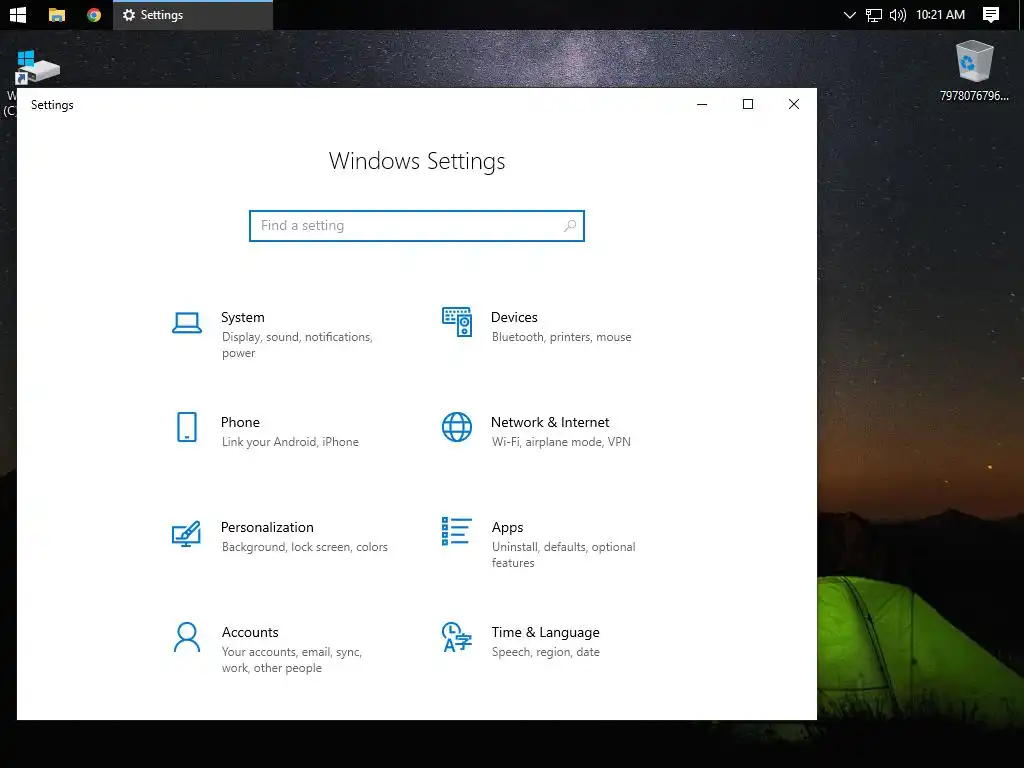Minimize the Settings window
This screenshot has height=768, width=1024.
[702, 104]
